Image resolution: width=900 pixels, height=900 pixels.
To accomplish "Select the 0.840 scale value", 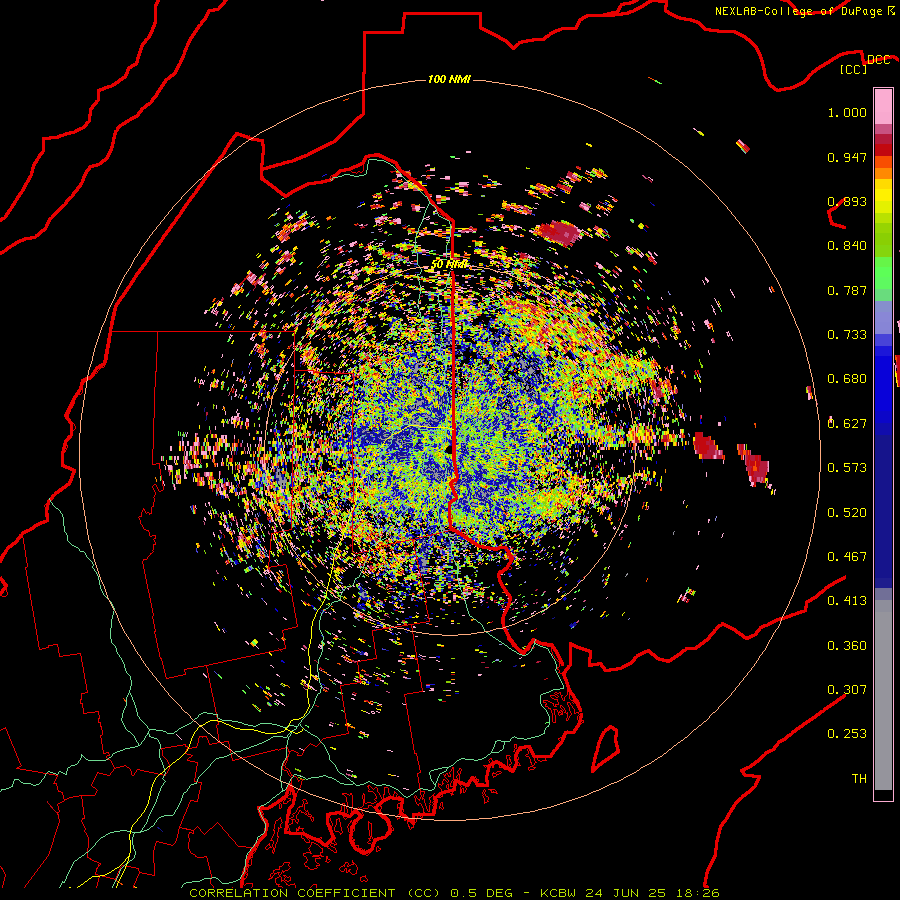I will (x=847, y=246).
